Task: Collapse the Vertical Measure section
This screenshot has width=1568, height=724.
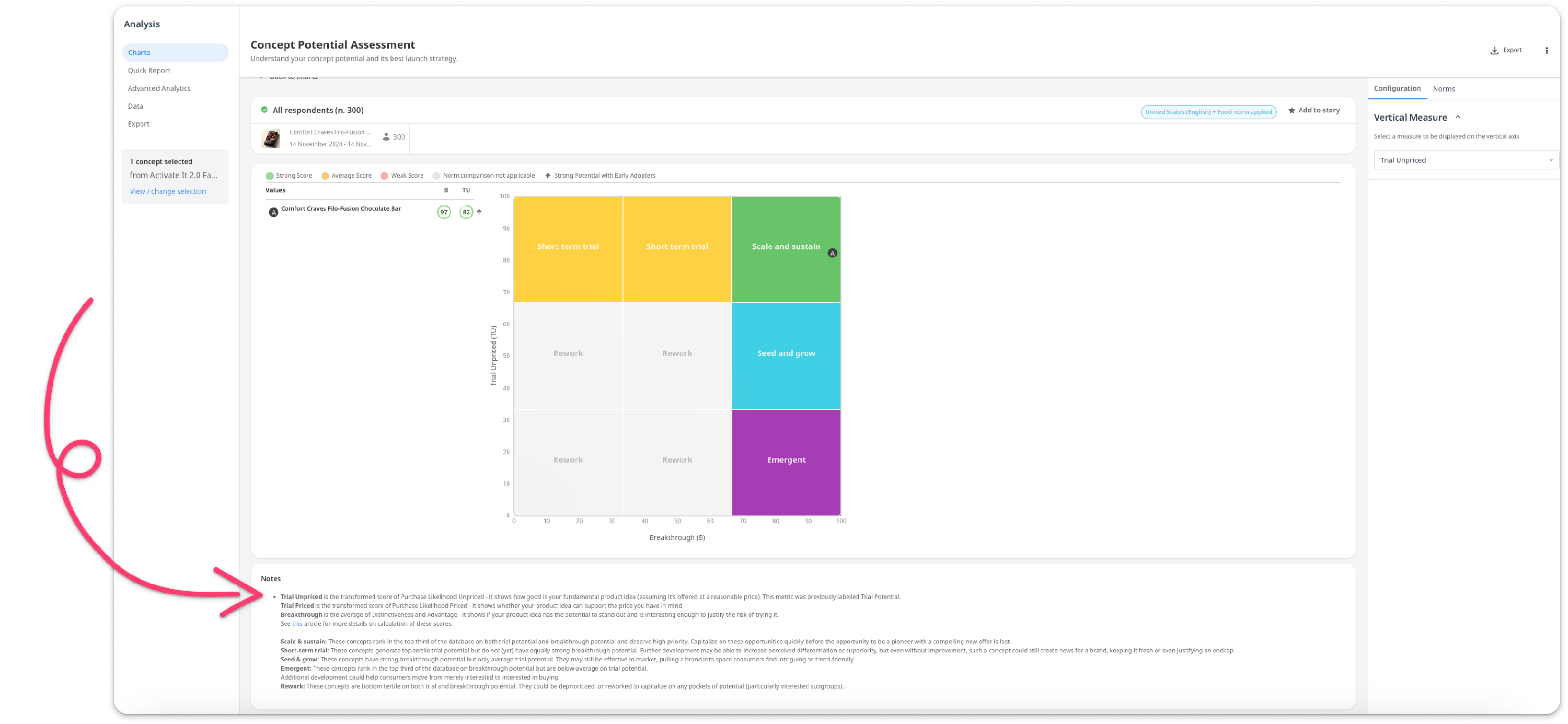Action: coord(1457,117)
